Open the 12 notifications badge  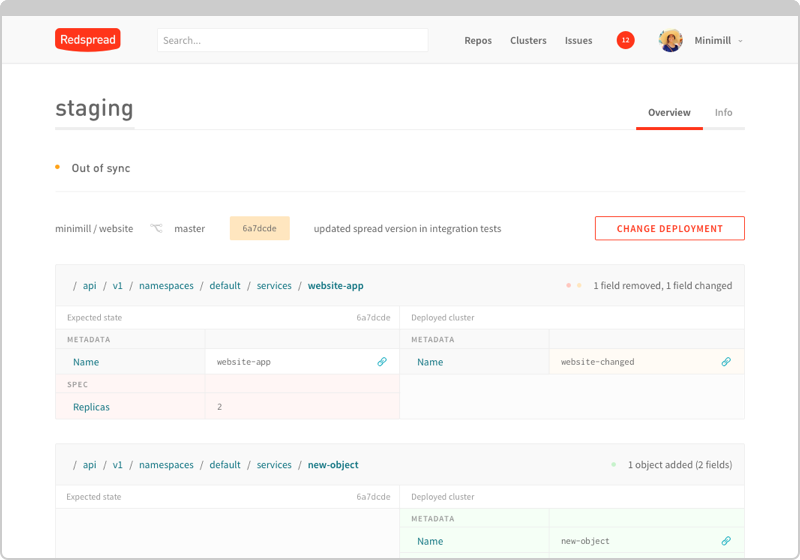625,41
